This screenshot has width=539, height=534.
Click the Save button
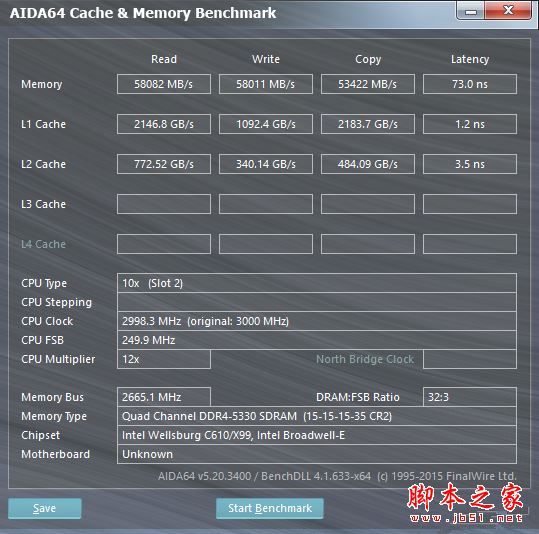pyautogui.click(x=45, y=508)
